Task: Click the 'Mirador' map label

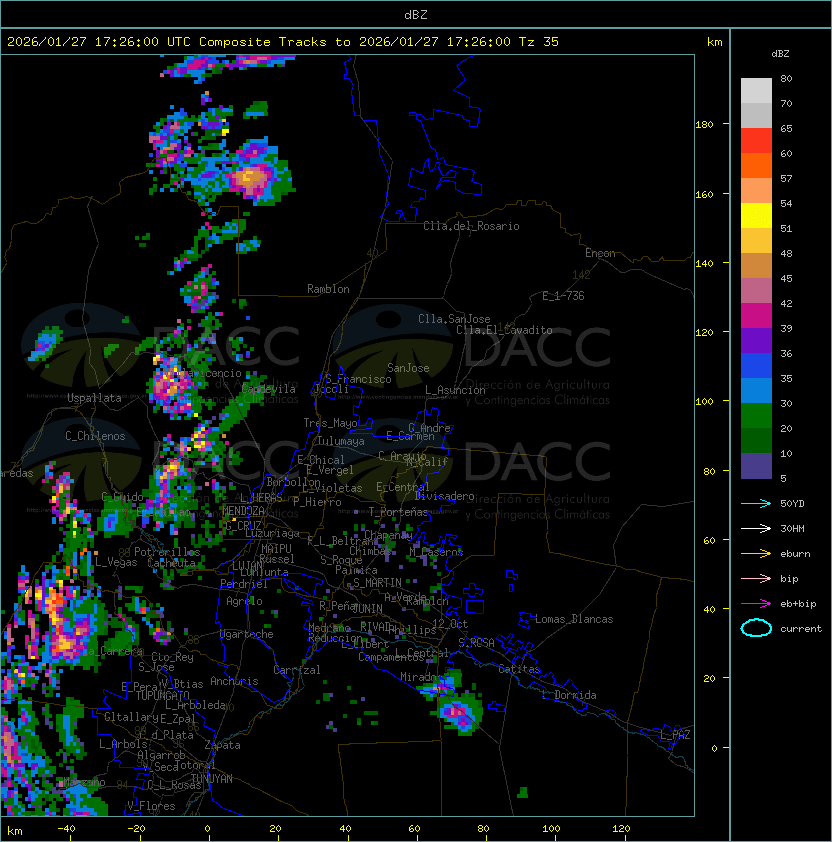Action: coord(421,677)
